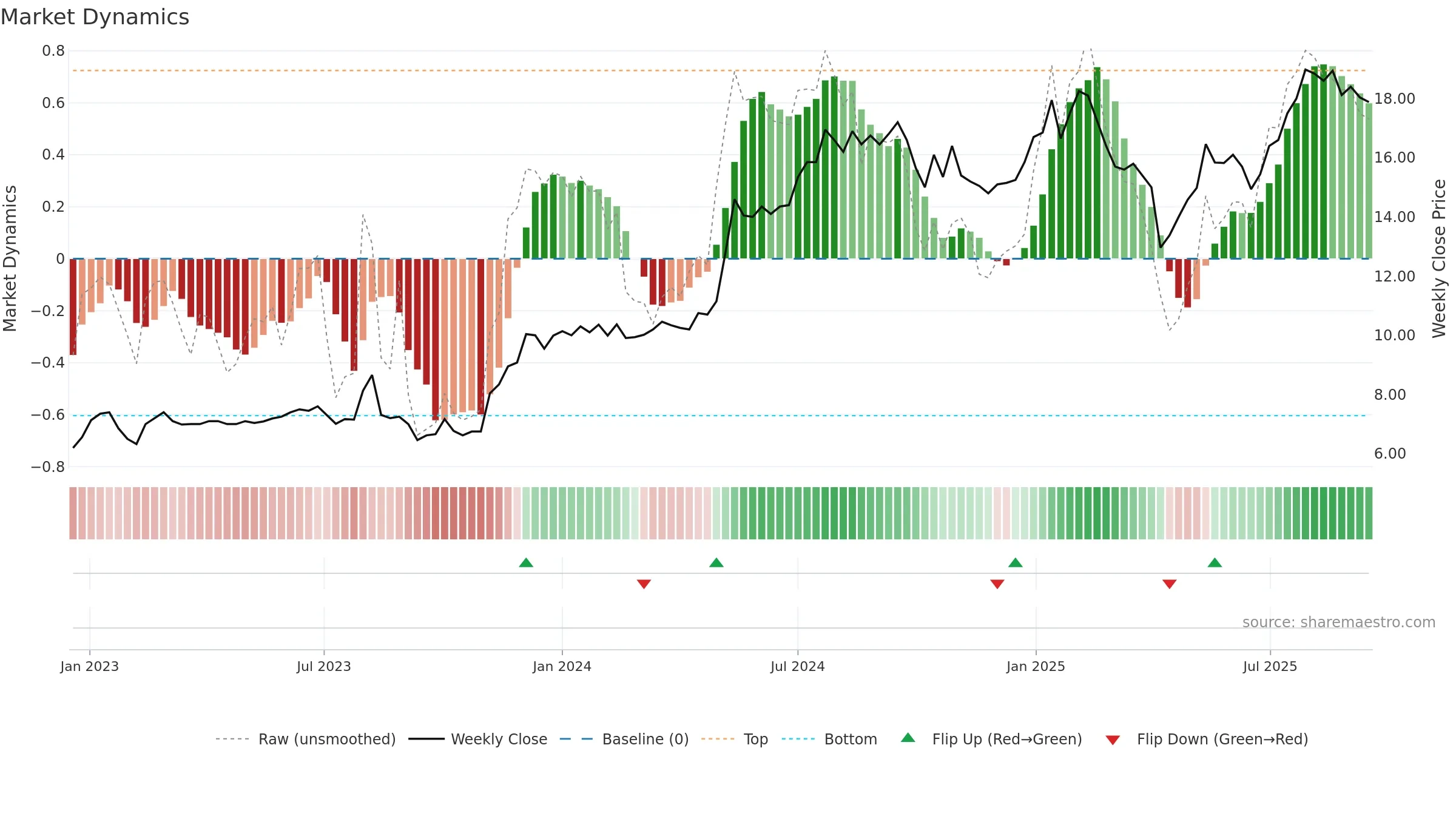Click the Jul 2024 axis label
Screen dimensions: 1456x819
tap(798, 666)
